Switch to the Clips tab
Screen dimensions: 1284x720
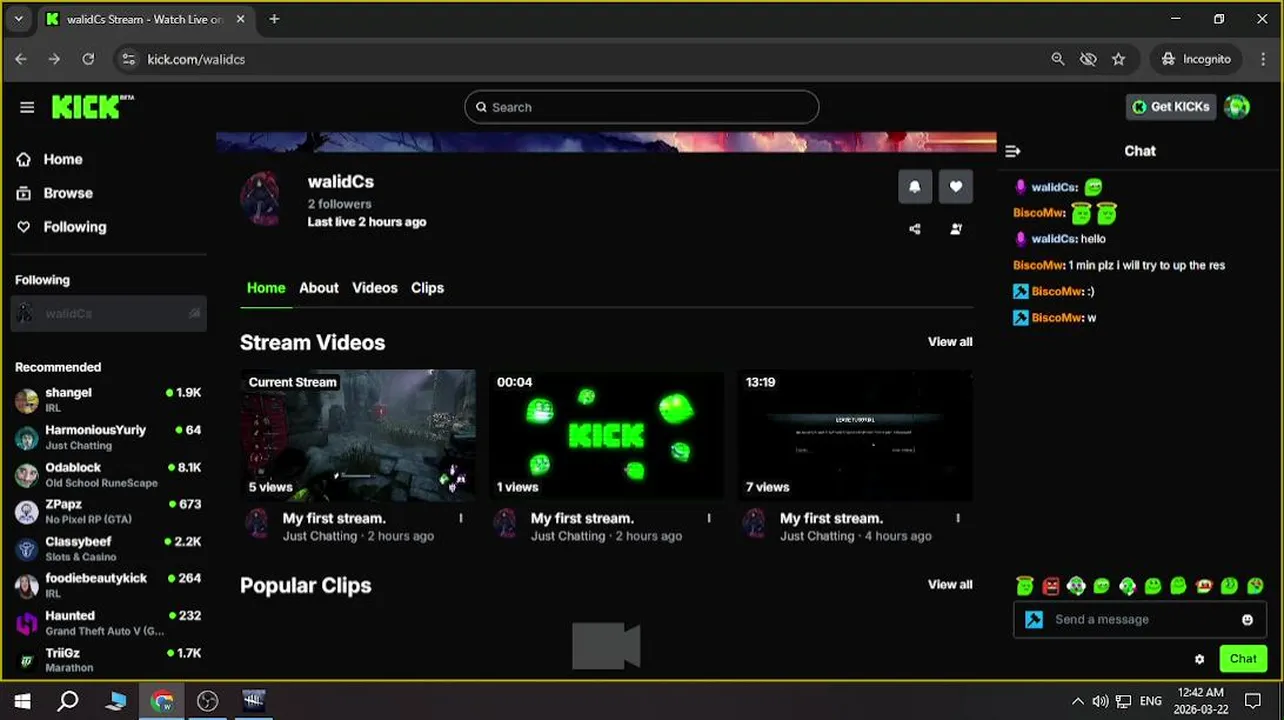(x=427, y=288)
